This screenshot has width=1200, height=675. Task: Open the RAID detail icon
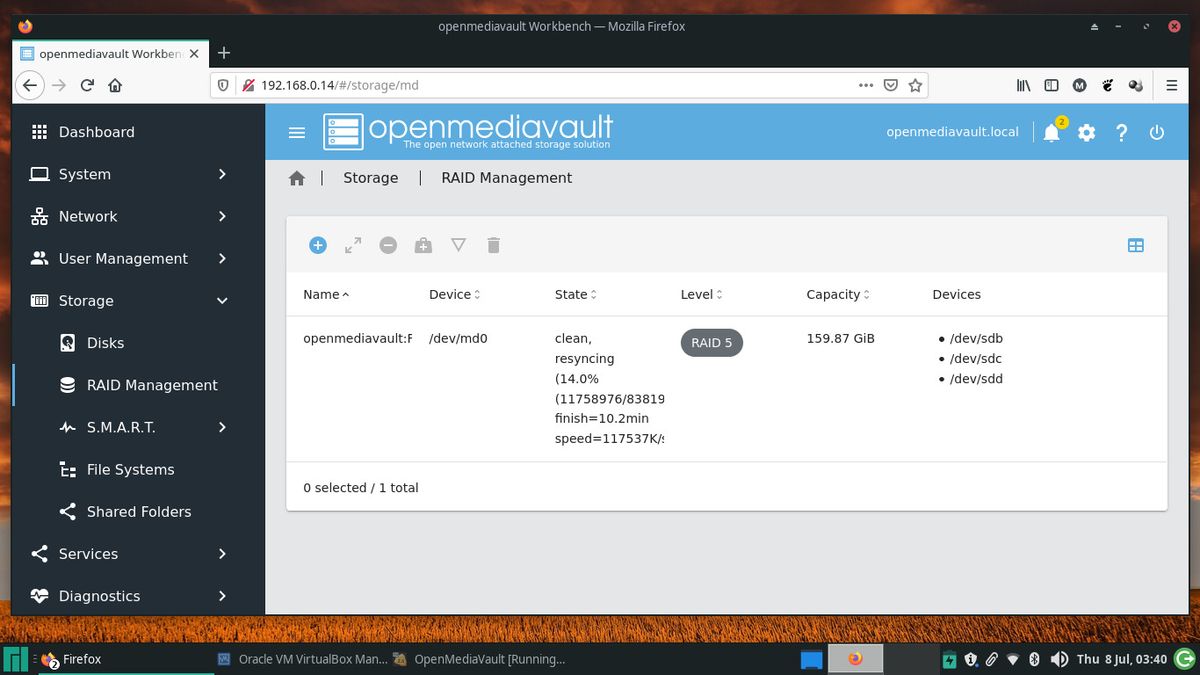pos(458,245)
